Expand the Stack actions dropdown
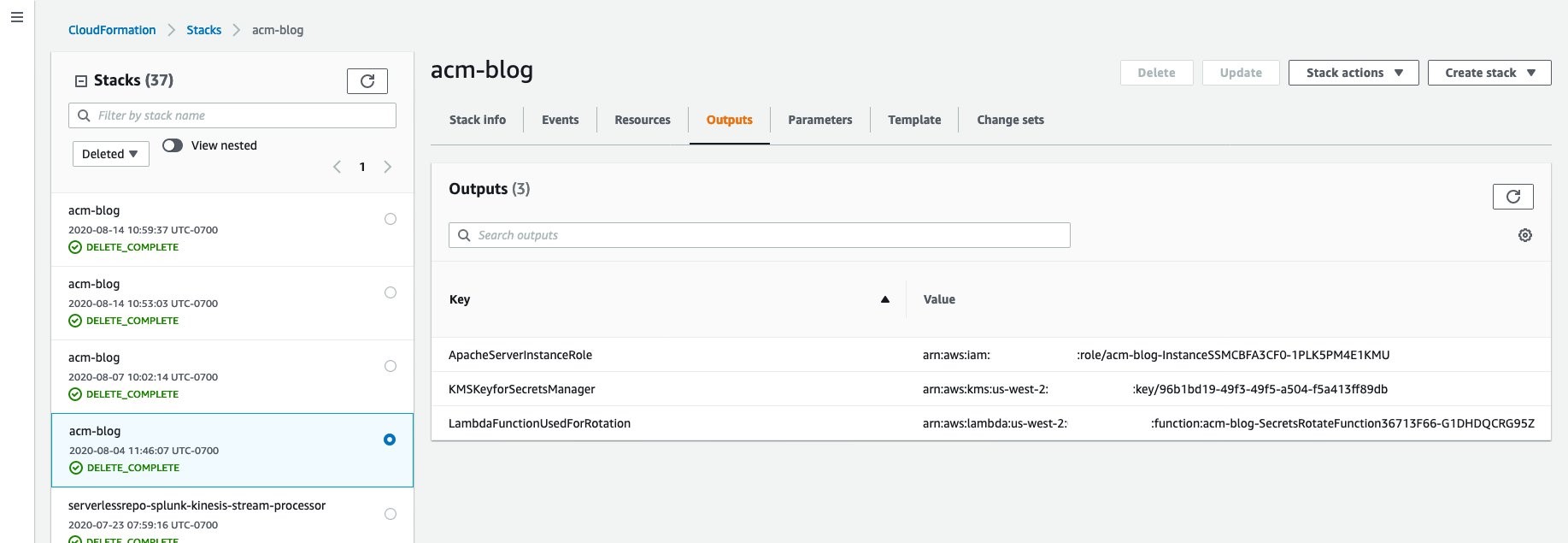The height and width of the screenshot is (543, 1568). (x=1354, y=73)
